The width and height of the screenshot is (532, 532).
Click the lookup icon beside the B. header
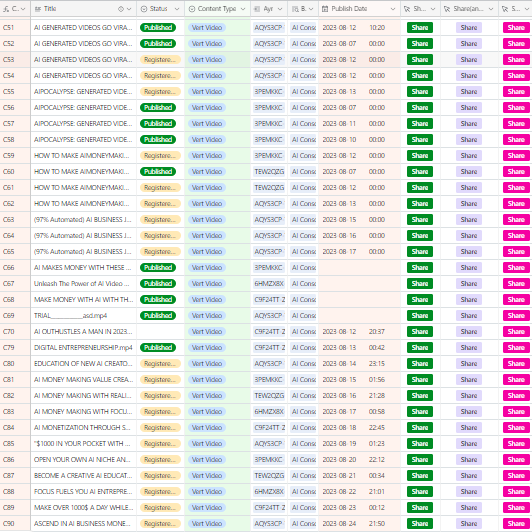[296, 9]
